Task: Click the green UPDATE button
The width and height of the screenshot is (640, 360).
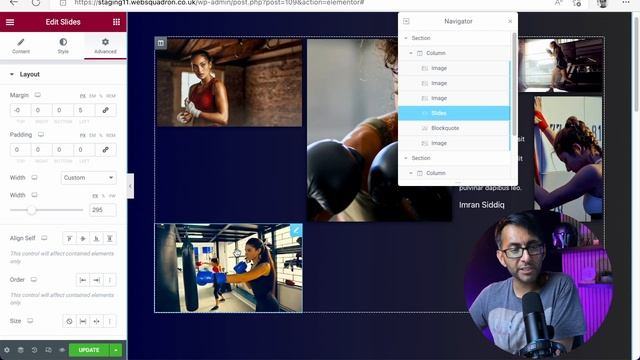Action: click(89, 350)
